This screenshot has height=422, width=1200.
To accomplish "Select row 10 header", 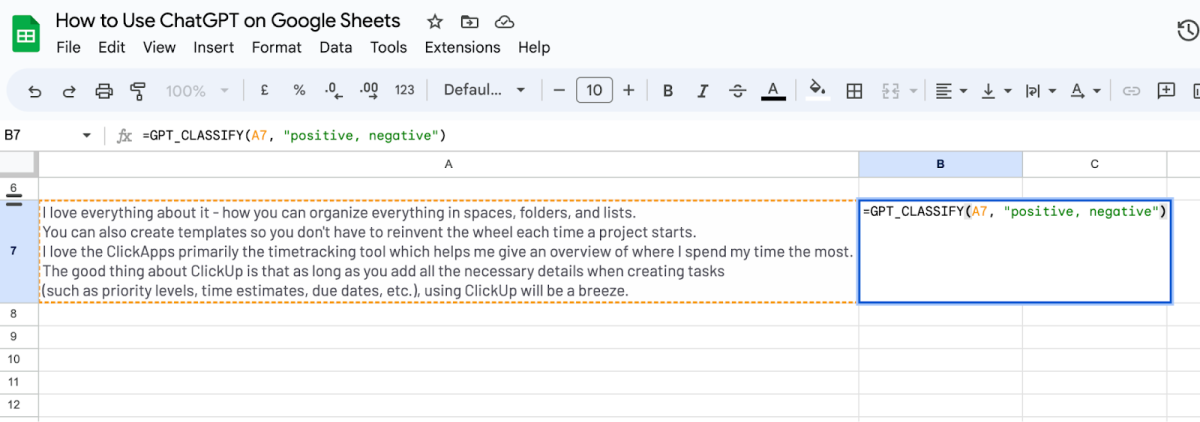I will [14, 359].
